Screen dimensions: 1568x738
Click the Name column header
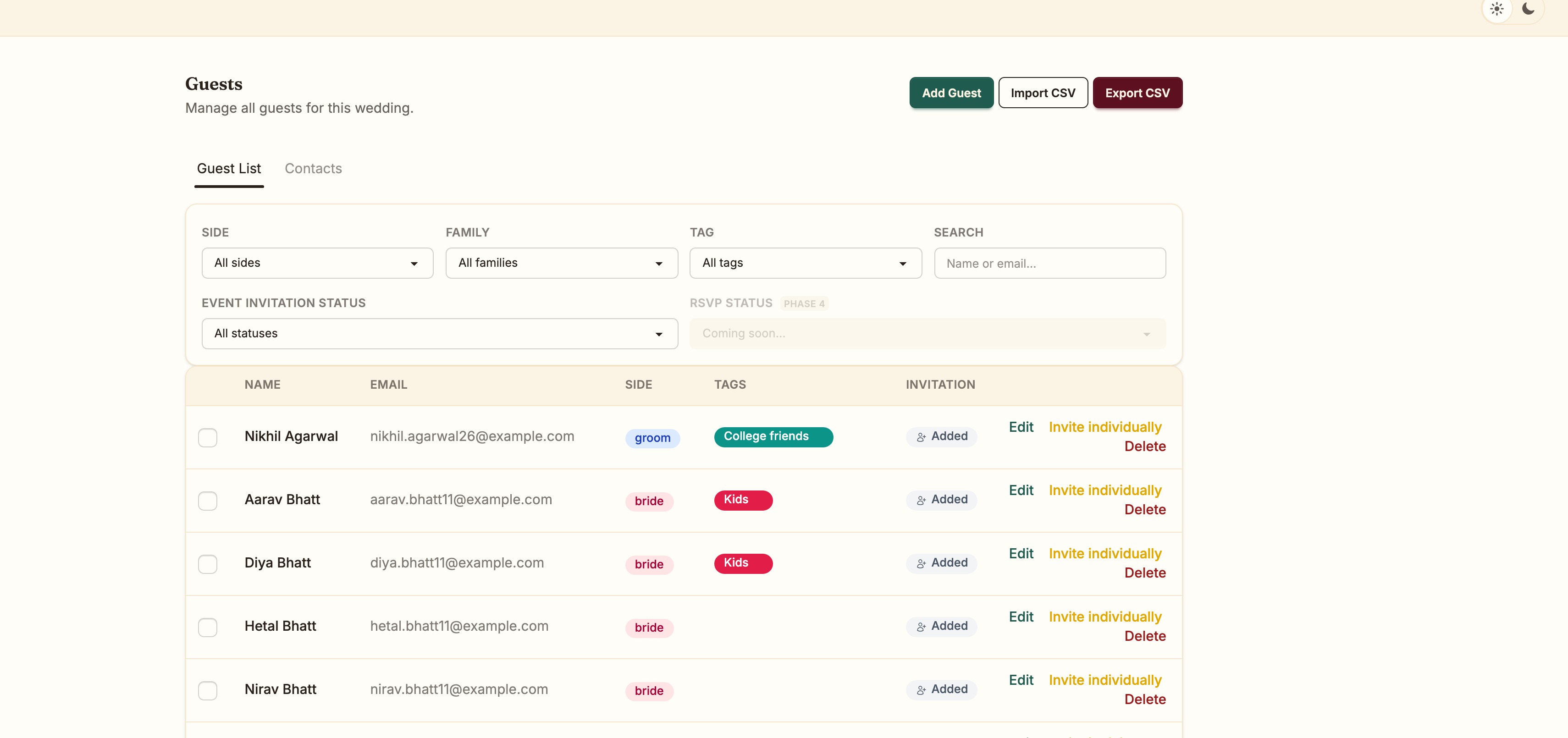[262, 385]
